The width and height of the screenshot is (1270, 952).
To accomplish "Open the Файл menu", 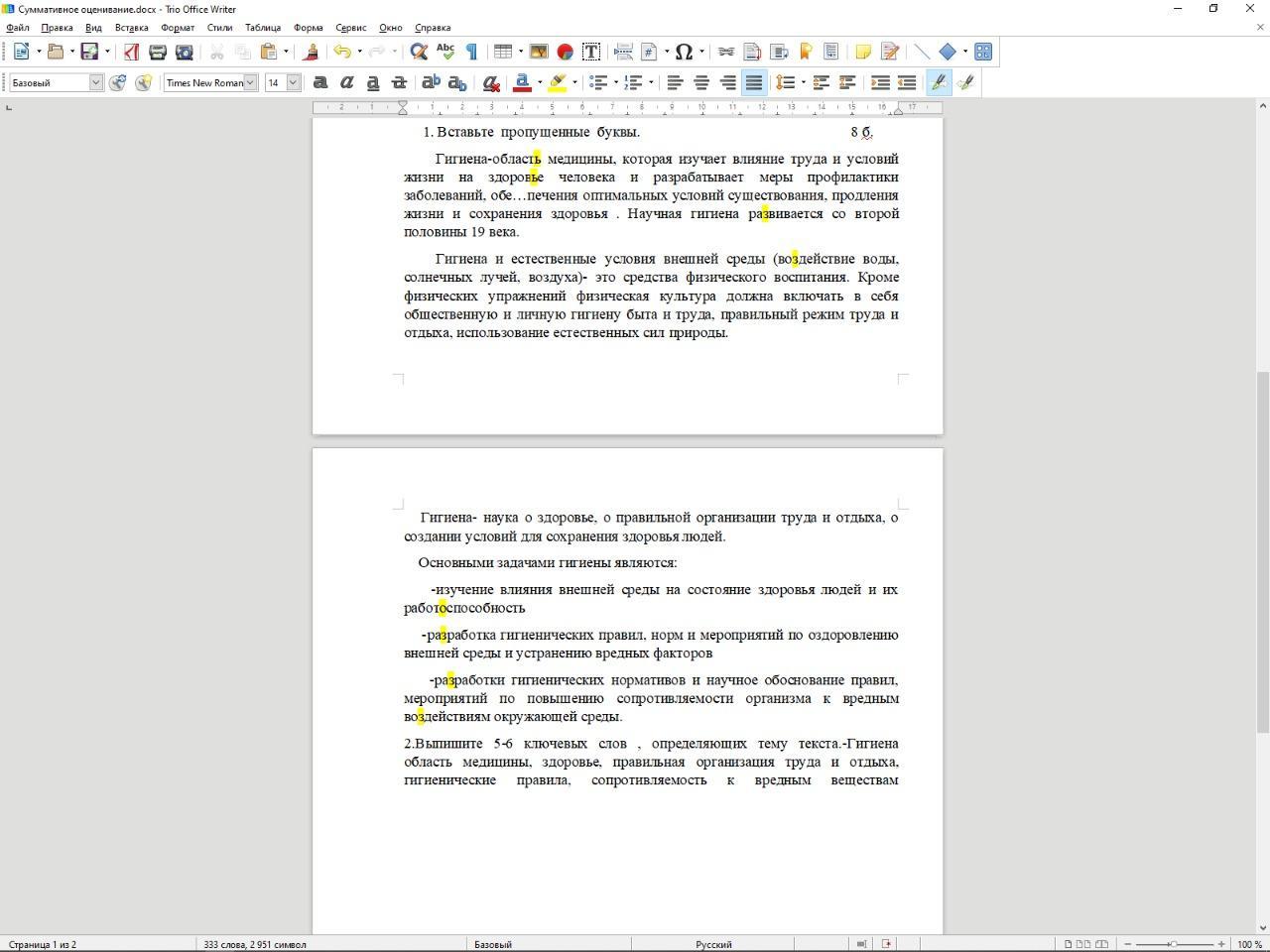I will point(18,28).
